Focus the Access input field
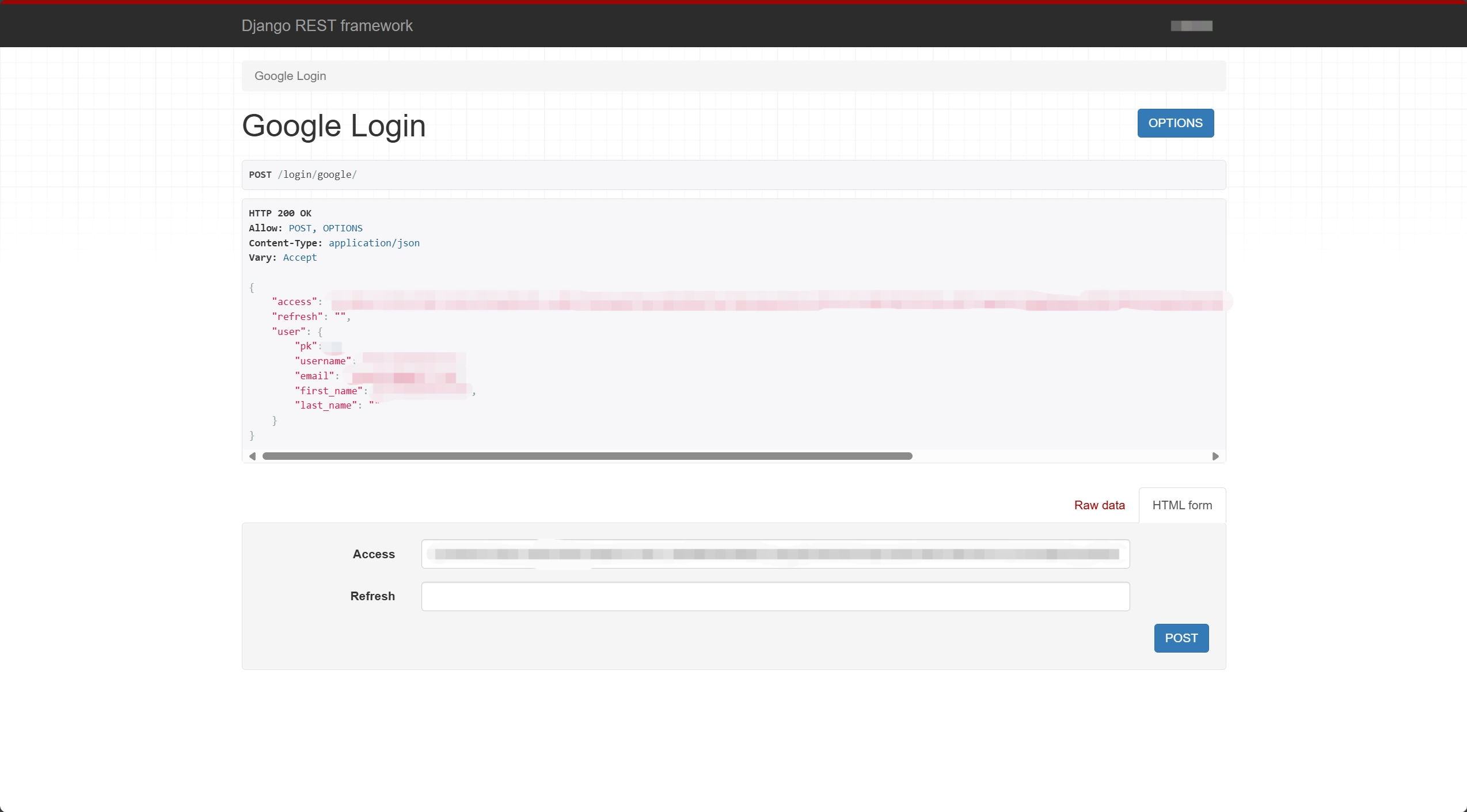Image resolution: width=1467 pixels, height=812 pixels. pos(775,554)
